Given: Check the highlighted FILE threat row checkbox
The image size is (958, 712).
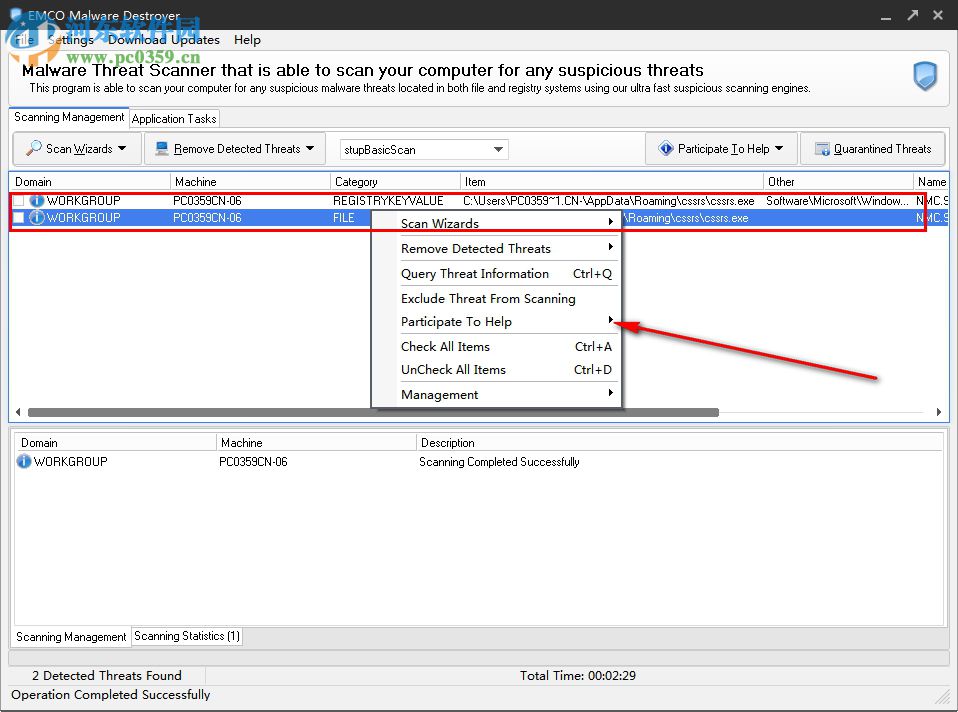Looking at the screenshot, I should click(x=17, y=217).
